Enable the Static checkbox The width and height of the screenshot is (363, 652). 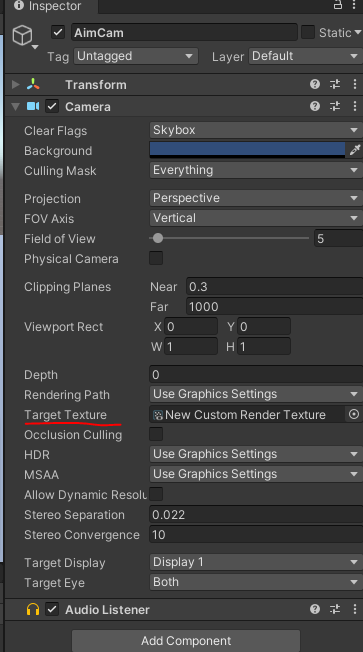coord(308,32)
